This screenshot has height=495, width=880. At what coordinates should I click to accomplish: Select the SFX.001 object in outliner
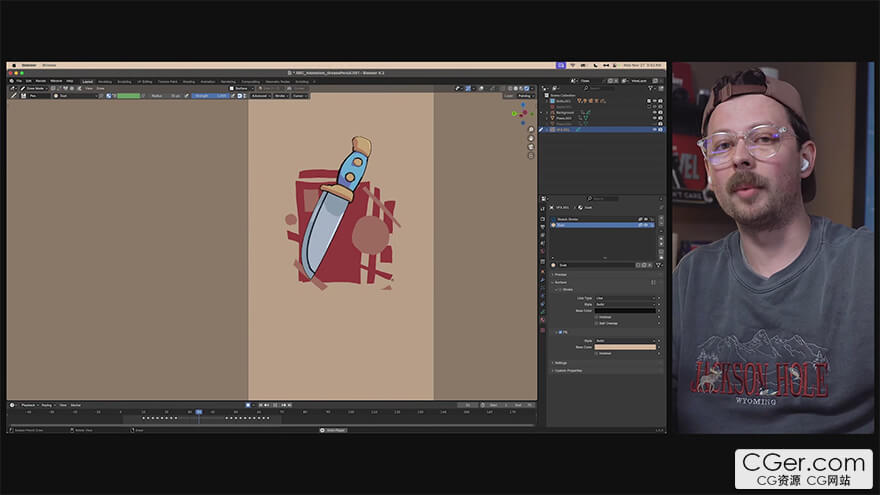point(565,129)
